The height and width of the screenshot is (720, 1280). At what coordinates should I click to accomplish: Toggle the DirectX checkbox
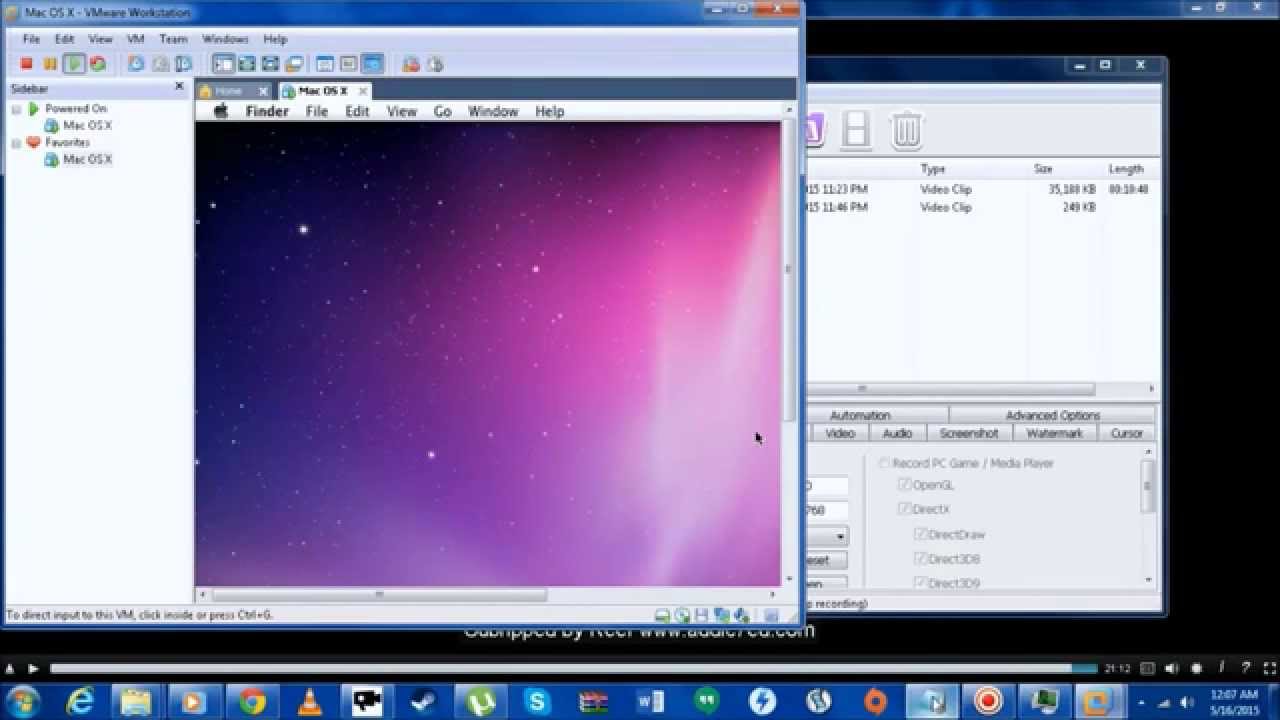(904, 509)
